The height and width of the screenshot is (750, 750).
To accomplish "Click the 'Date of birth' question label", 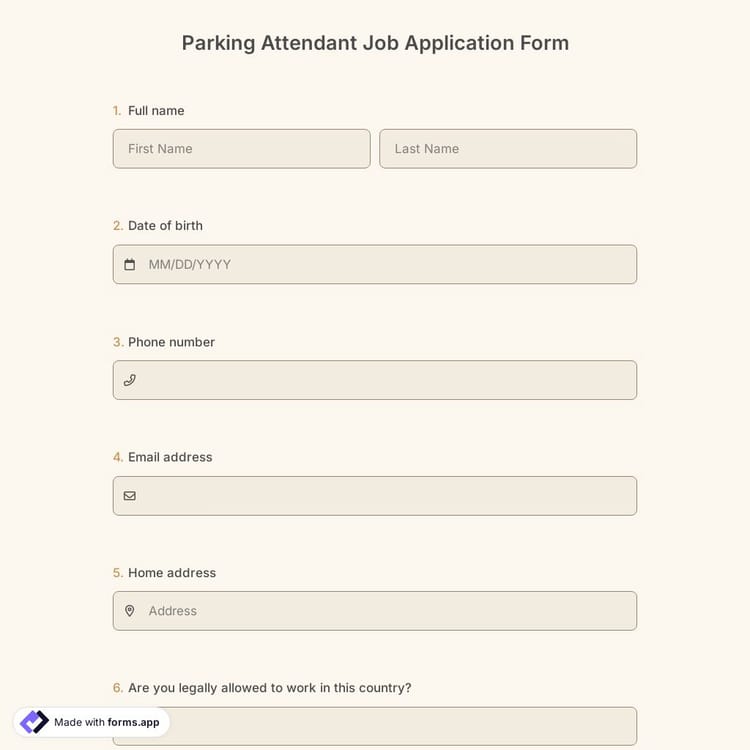I will click(165, 226).
